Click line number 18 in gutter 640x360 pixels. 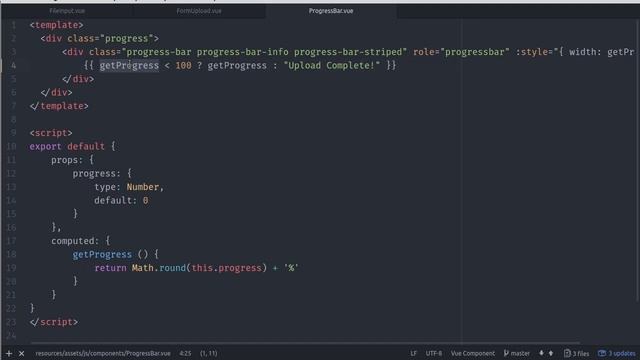tap(11, 255)
